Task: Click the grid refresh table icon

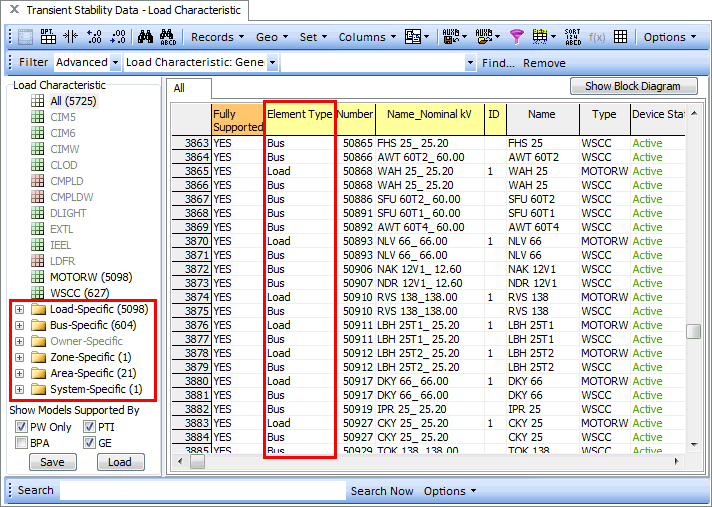Action: click(x=540, y=37)
